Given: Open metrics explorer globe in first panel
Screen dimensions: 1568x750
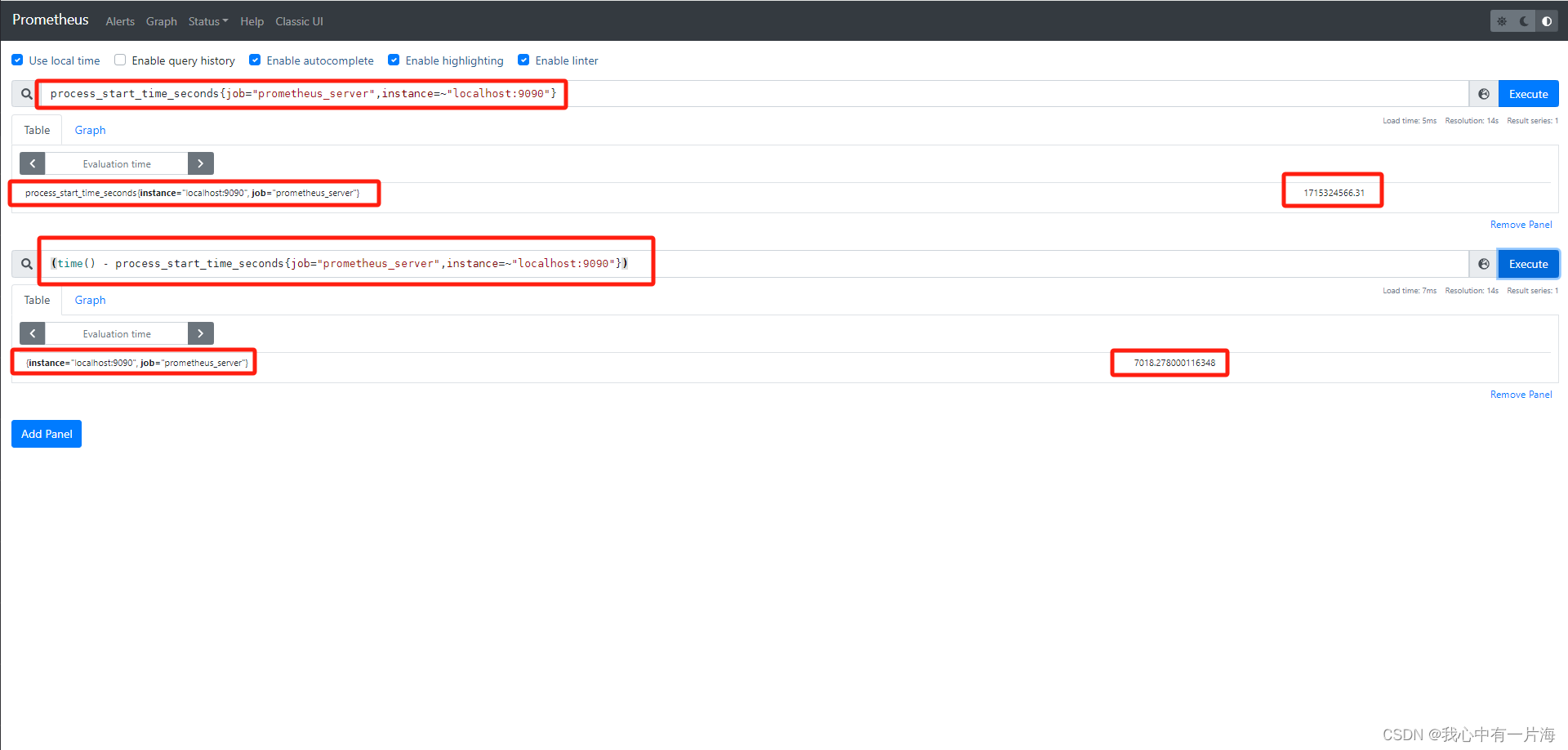Looking at the screenshot, I should click(1484, 94).
